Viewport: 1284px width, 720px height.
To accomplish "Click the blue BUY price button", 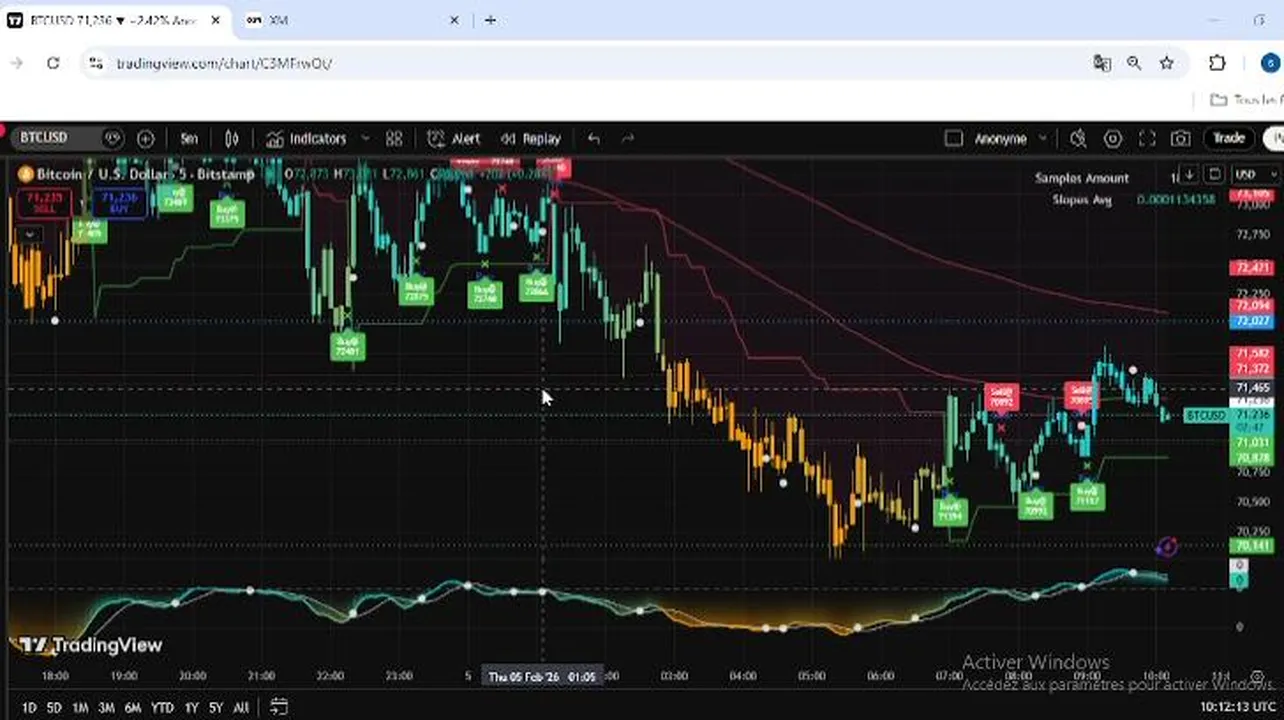I will click(x=120, y=204).
